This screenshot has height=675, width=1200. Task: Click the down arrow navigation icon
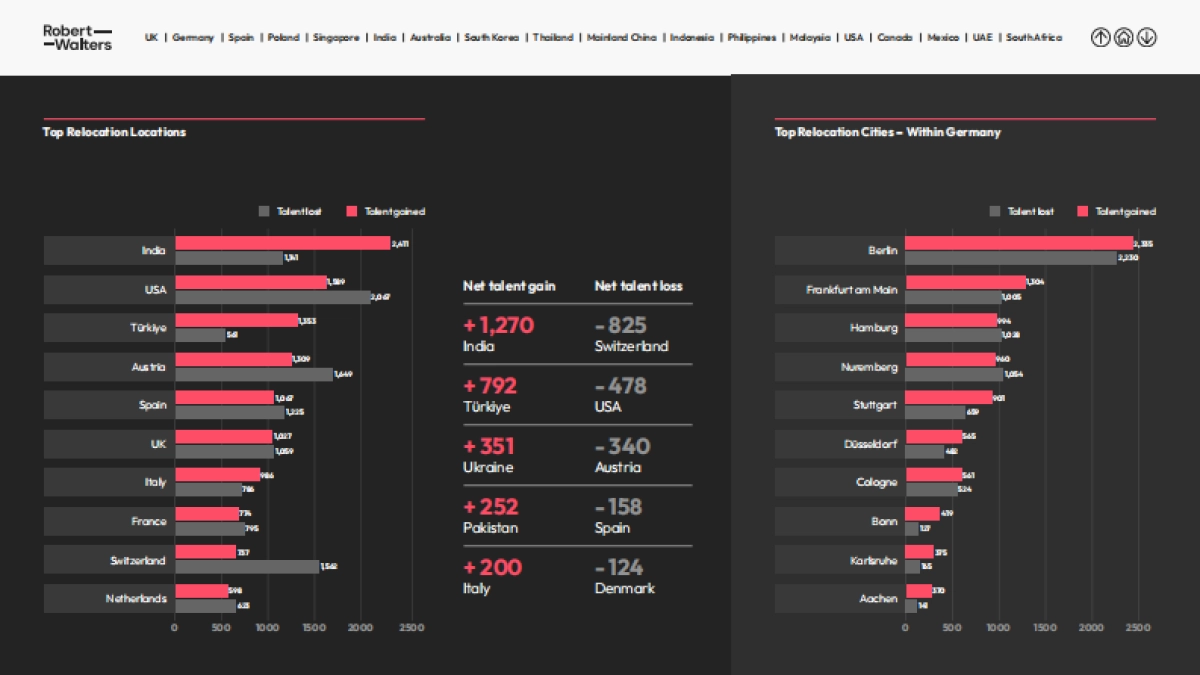pos(1146,38)
